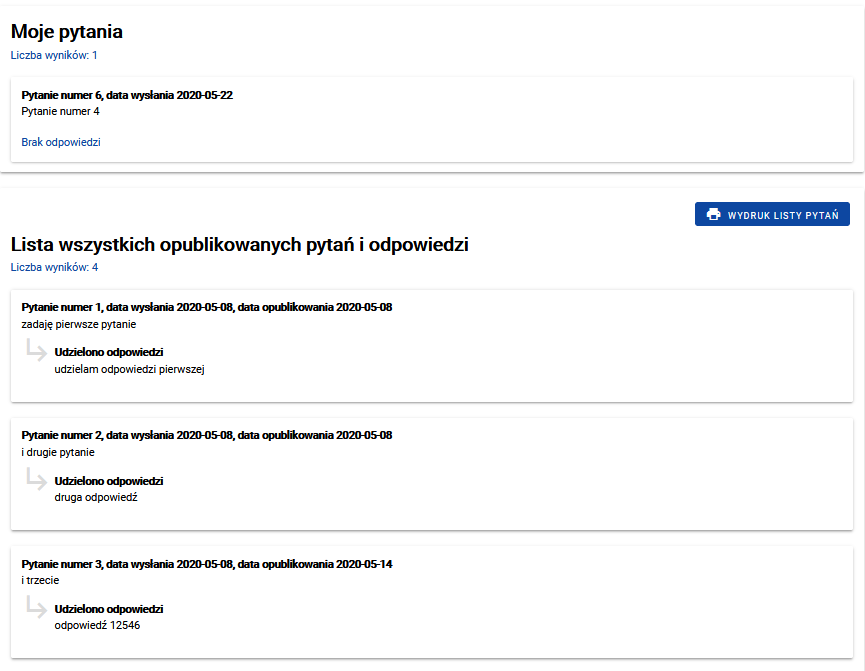Open the 'Brak odpowiedzi' link
The height and width of the screenshot is (671, 865).
click(x=61, y=142)
